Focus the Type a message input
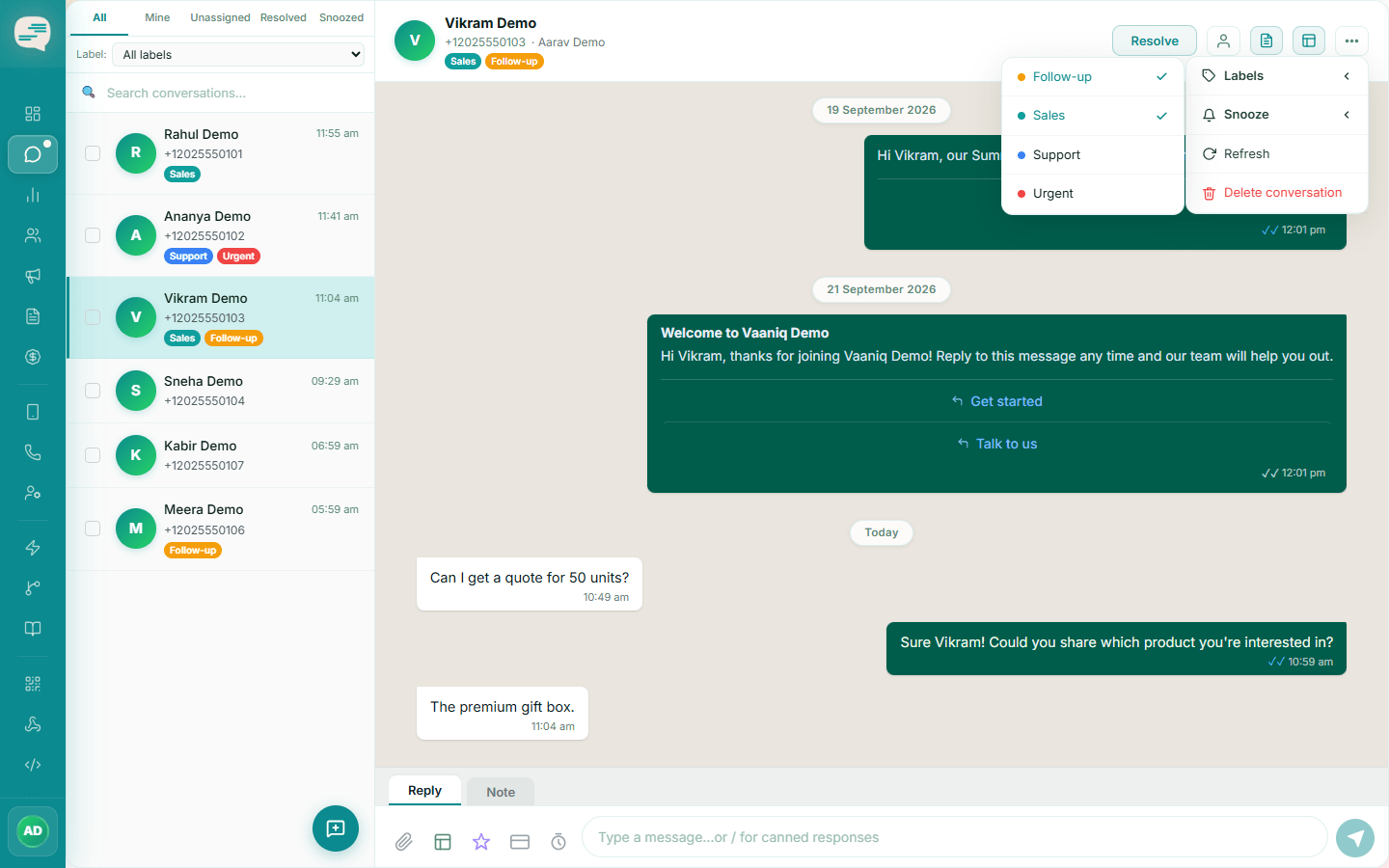The height and width of the screenshot is (868, 1389). click(x=955, y=837)
